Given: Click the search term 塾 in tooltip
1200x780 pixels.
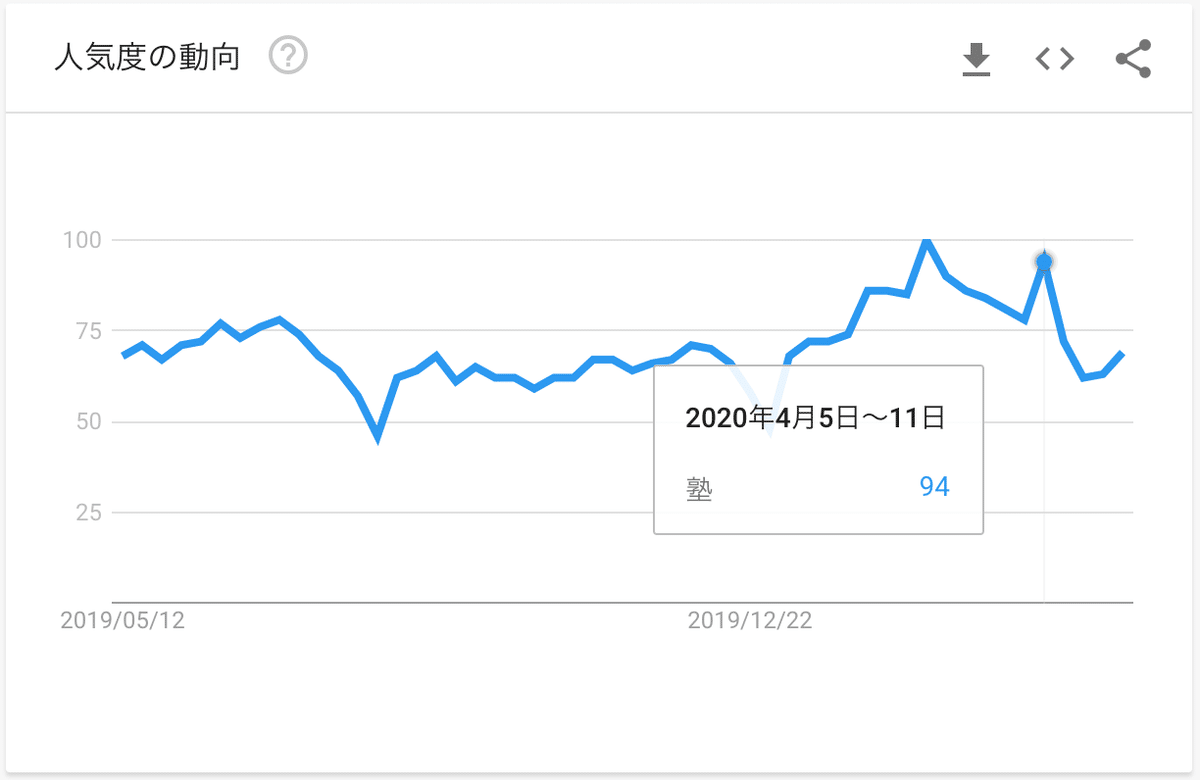Looking at the screenshot, I should coord(699,490).
